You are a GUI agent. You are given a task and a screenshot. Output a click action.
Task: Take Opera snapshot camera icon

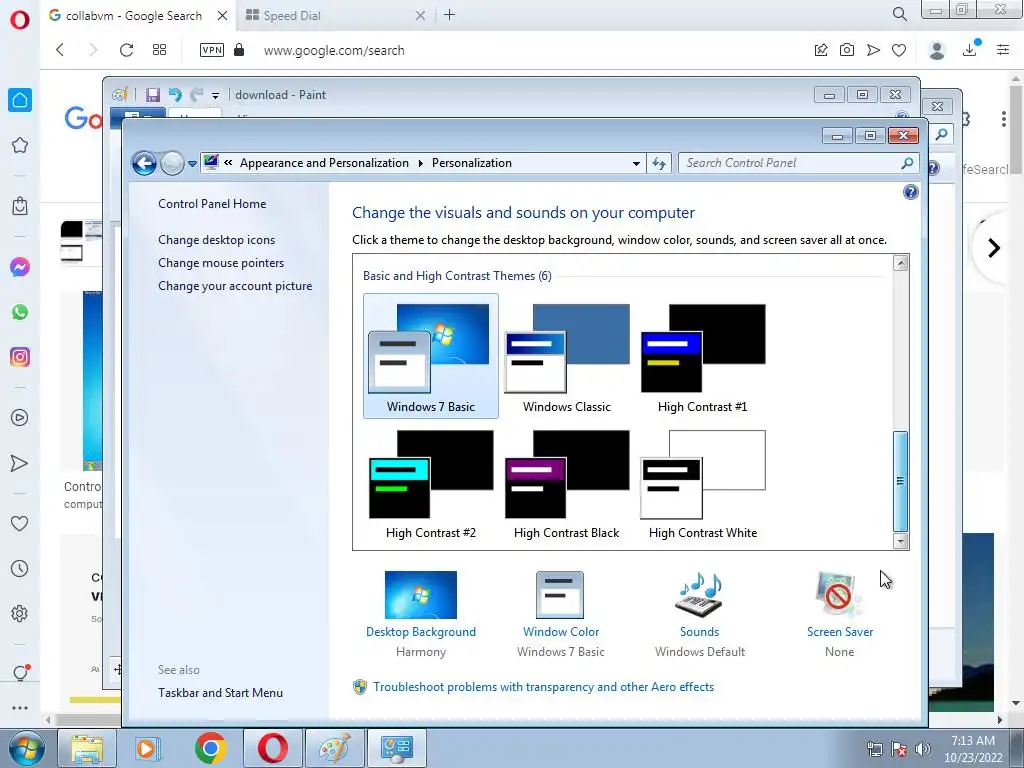[x=847, y=50]
